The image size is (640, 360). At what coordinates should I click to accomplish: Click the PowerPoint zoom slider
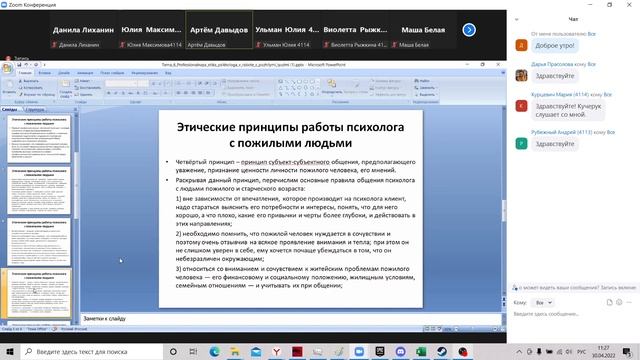476,329
